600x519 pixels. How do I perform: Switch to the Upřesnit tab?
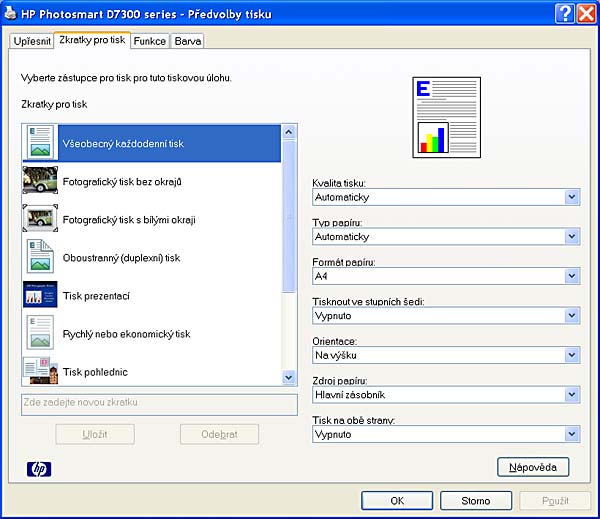32,41
